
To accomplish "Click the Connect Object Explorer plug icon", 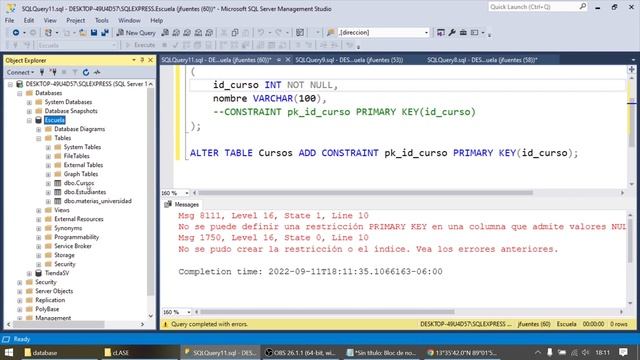I will (42, 72).
